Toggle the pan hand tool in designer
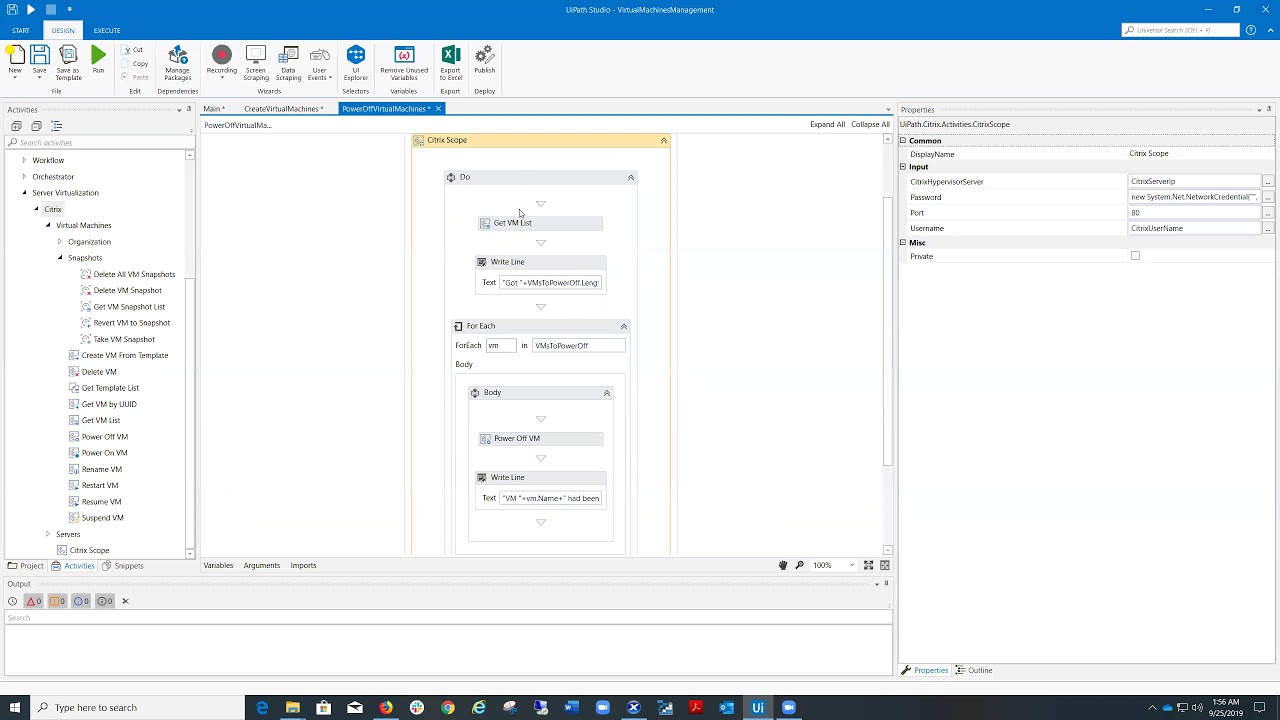1280x720 pixels. (783, 566)
